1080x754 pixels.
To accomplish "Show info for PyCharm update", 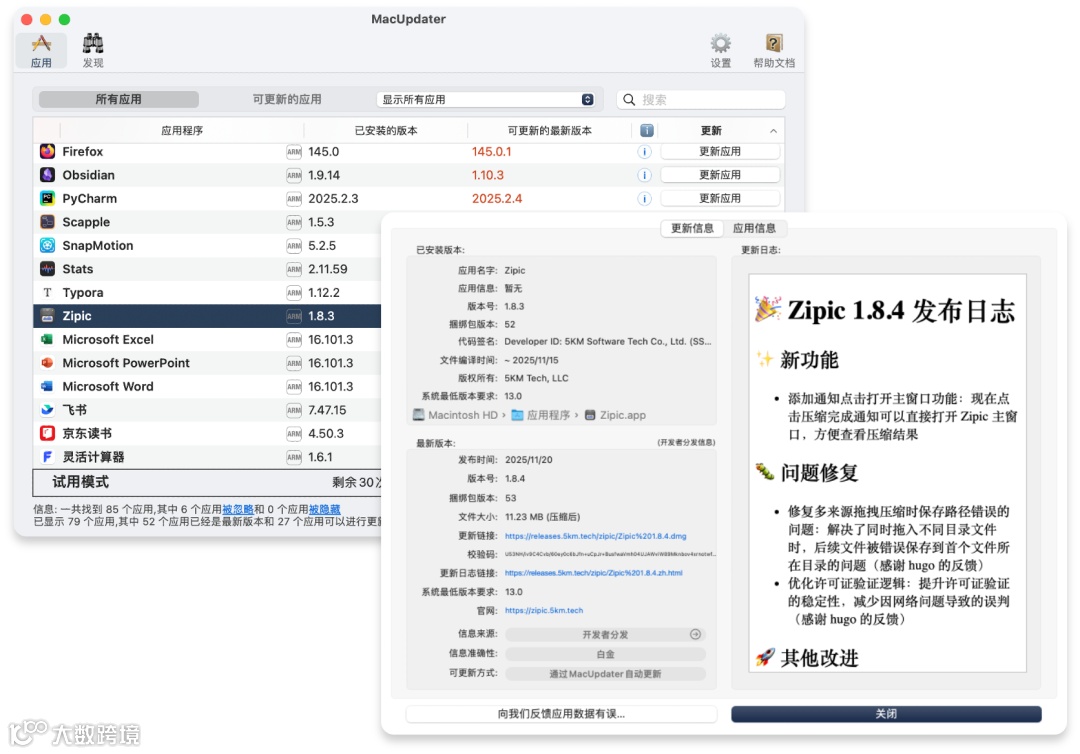I will click(x=644, y=198).
